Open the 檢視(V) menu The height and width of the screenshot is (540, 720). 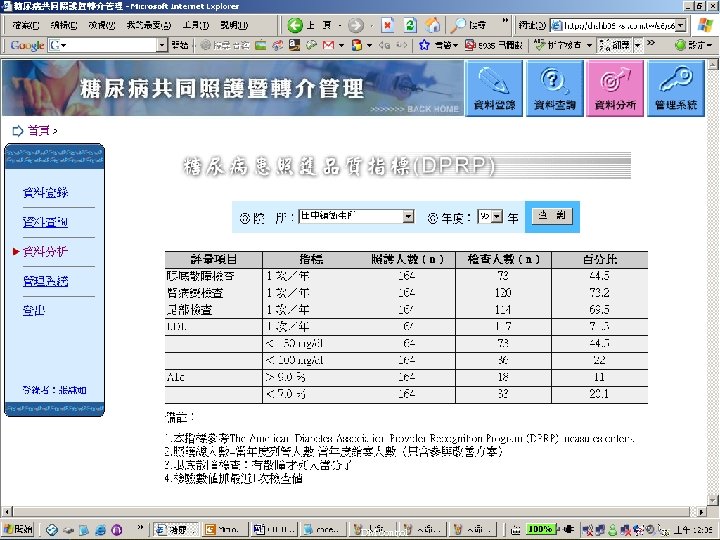[101, 25]
